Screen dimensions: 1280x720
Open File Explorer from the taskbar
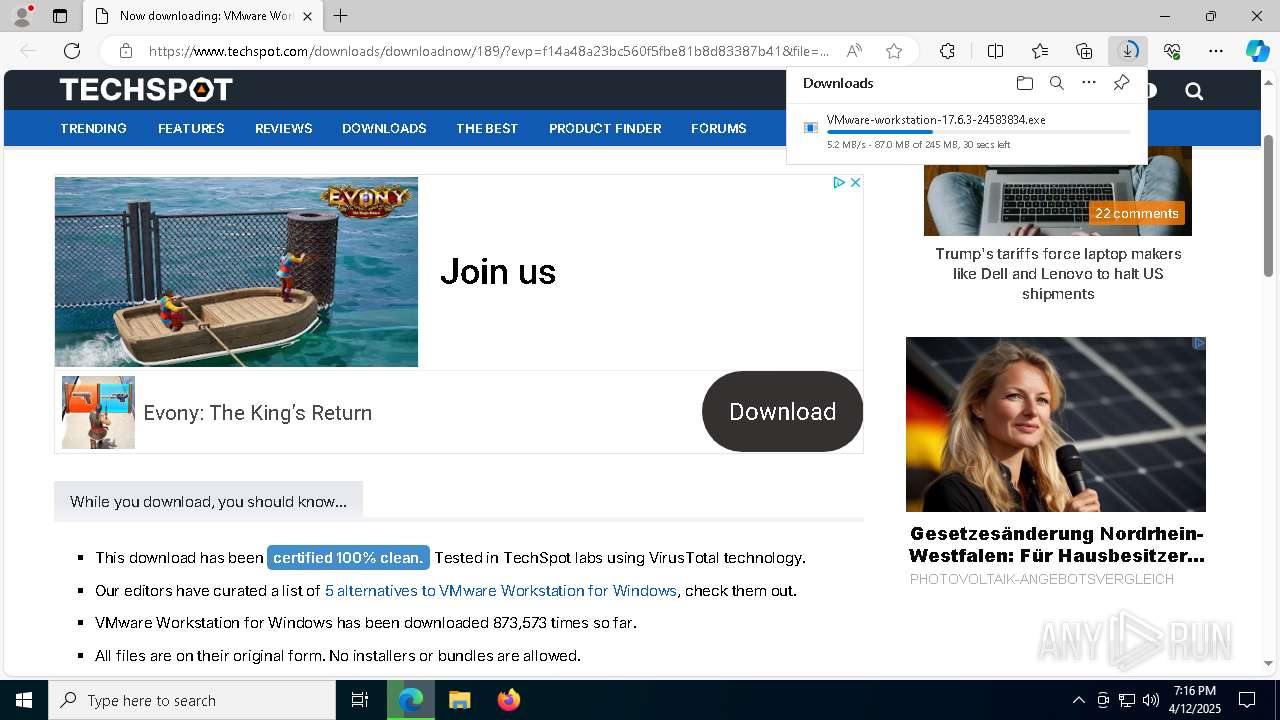[459, 700]
